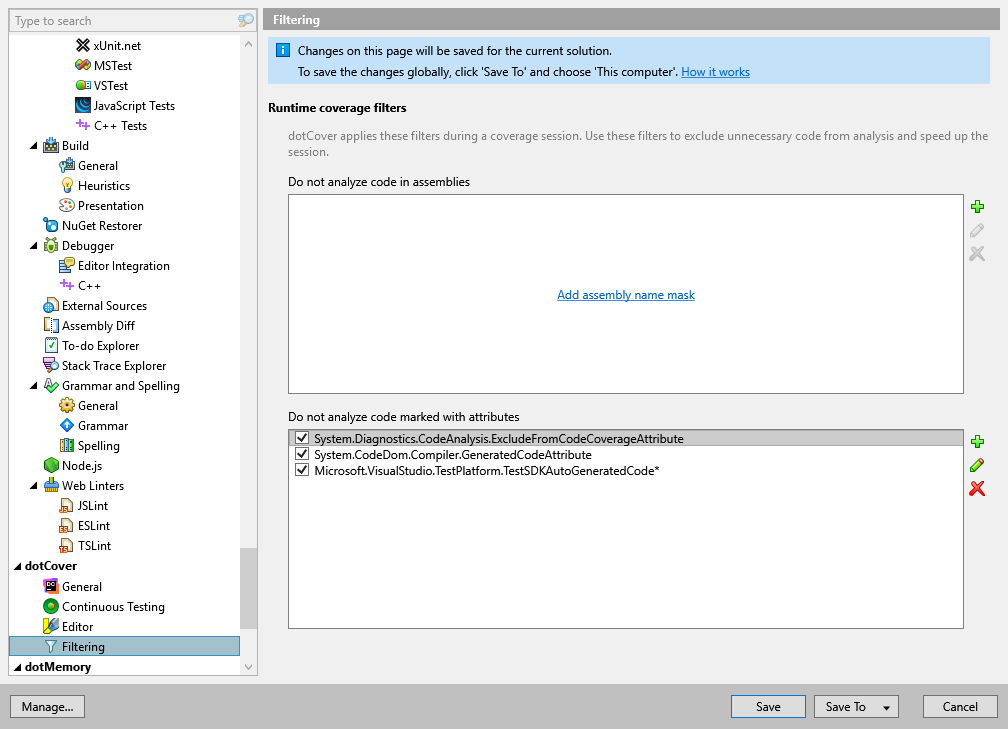This screenshot has height=729, width=1008.
Task: Add assembly filter with green plus icon
Action: pyautogui.click(x=977, y=206)
